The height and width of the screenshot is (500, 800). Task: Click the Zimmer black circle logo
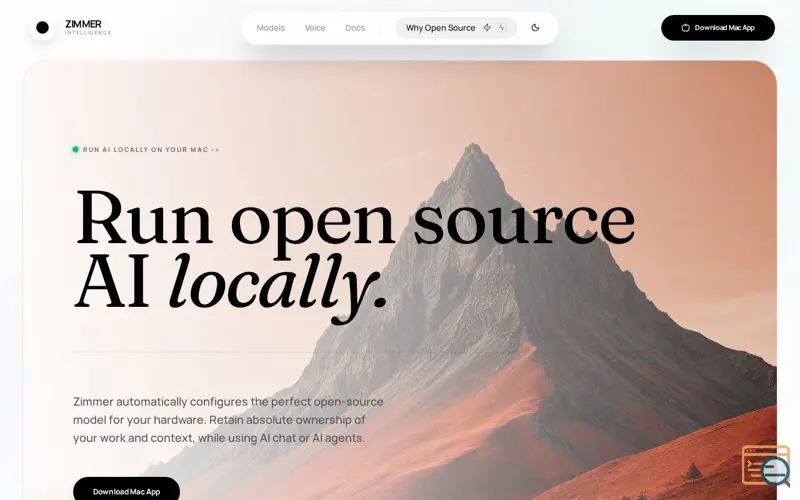pos(42,28)
